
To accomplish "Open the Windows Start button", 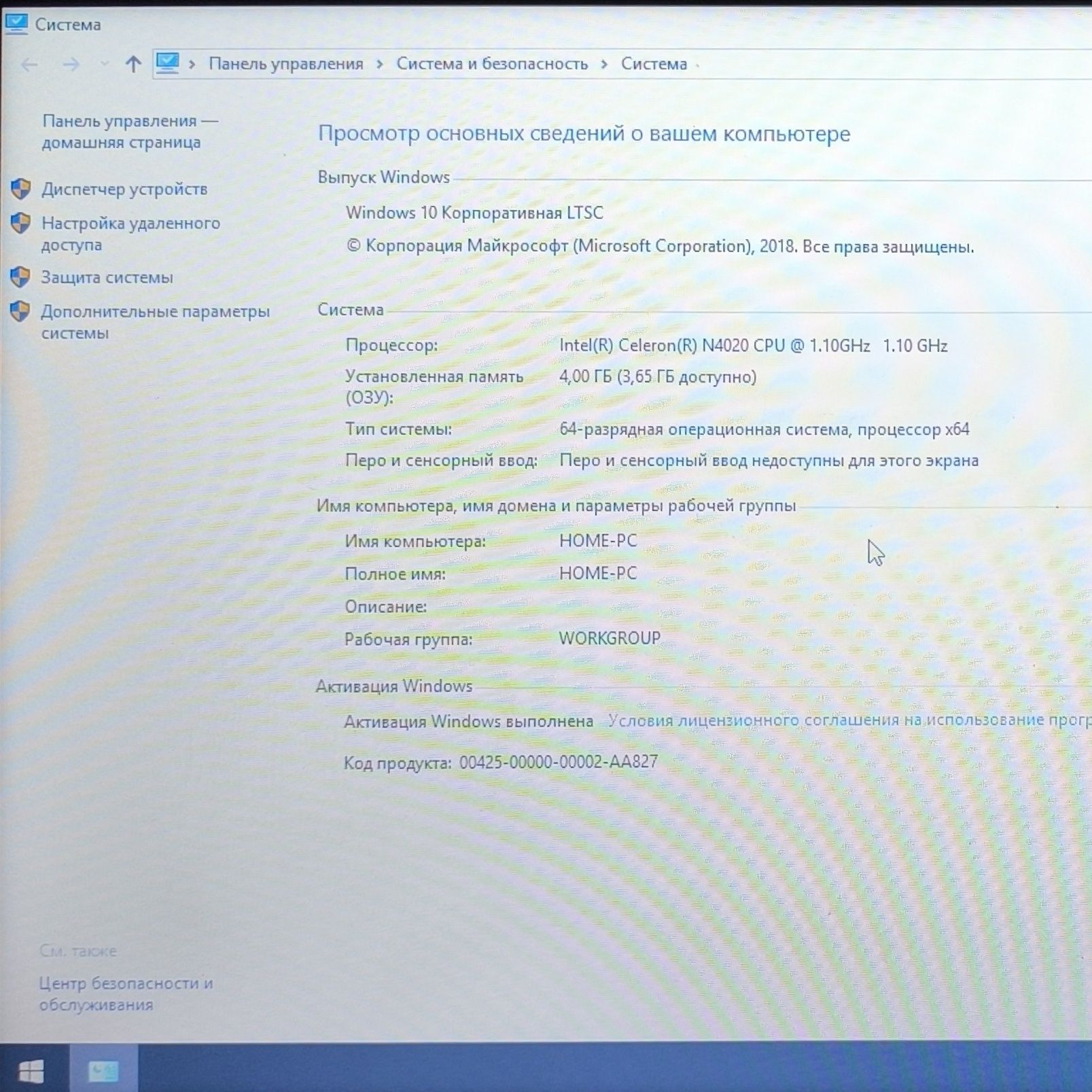I will pyautogui.click(x=31, y=1072).
